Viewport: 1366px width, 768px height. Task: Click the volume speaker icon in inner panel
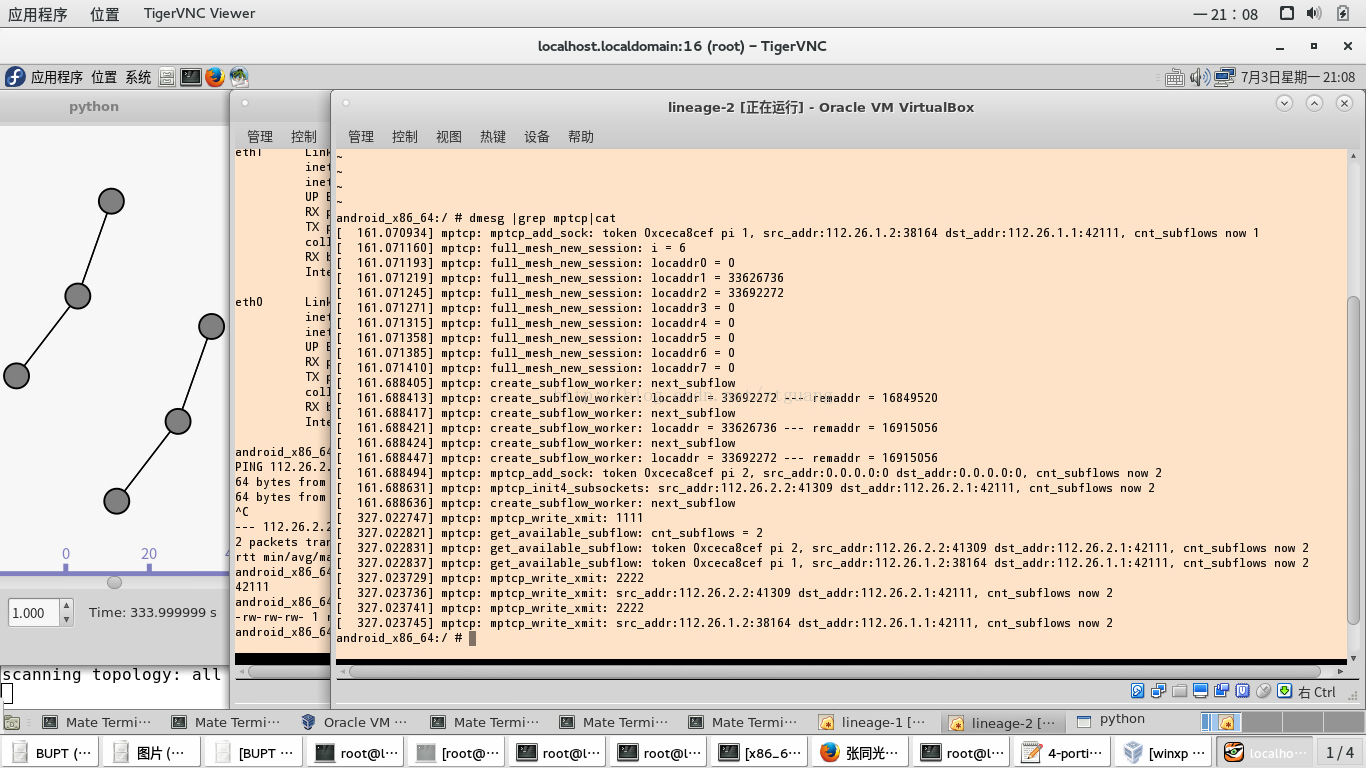1199,77
